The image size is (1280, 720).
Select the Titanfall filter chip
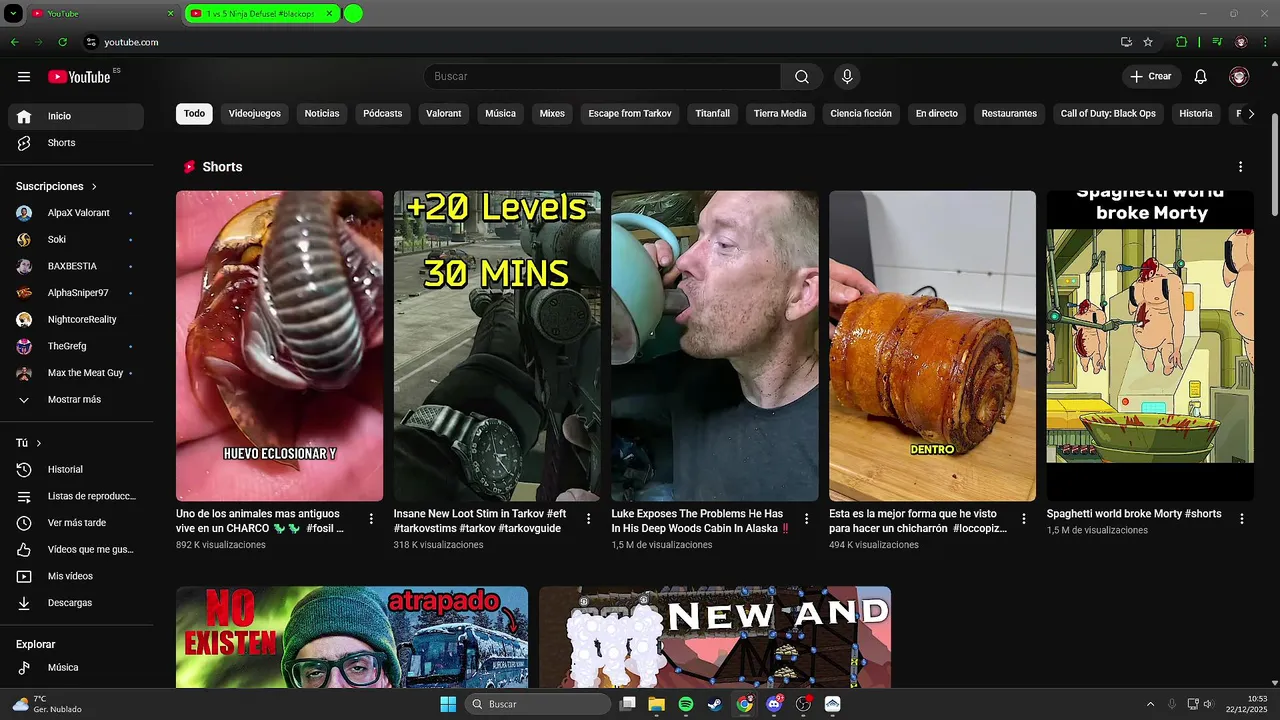[713, 114]
